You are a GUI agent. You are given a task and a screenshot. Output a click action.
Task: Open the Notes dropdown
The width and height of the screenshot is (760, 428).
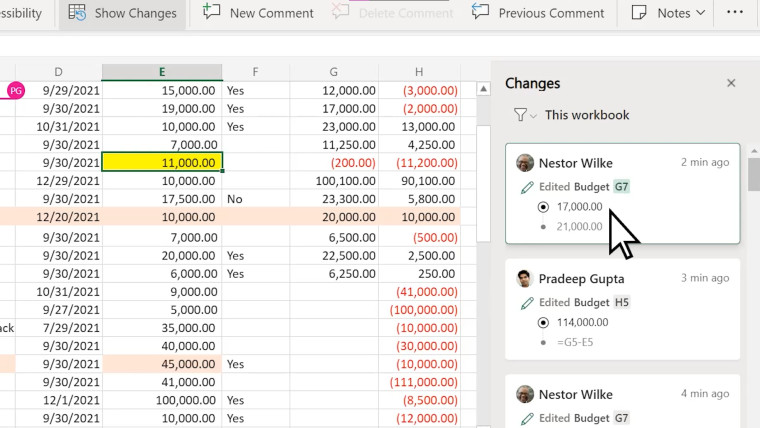[x=668, y=13]
